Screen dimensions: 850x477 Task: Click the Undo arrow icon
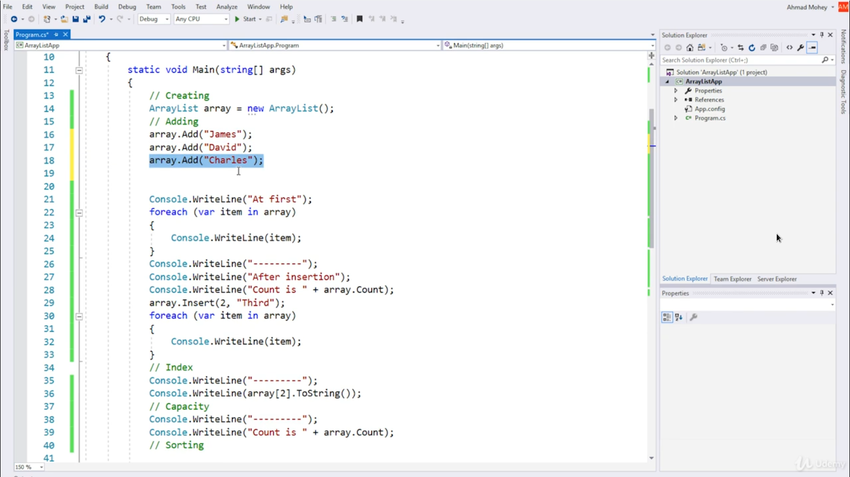(101, 19)
